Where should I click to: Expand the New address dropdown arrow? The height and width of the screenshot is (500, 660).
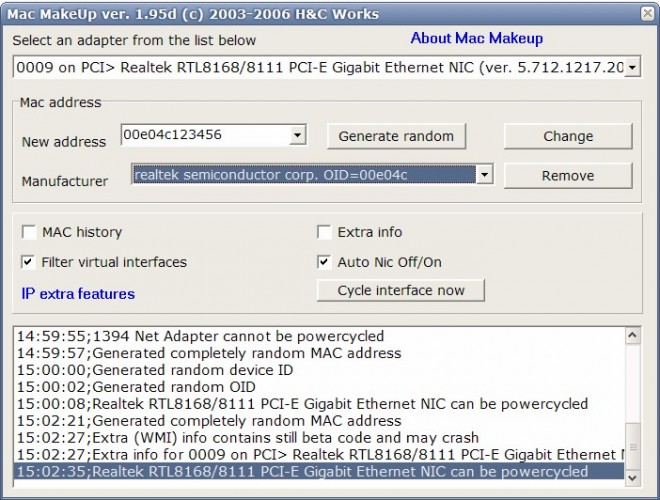[298, 135]
